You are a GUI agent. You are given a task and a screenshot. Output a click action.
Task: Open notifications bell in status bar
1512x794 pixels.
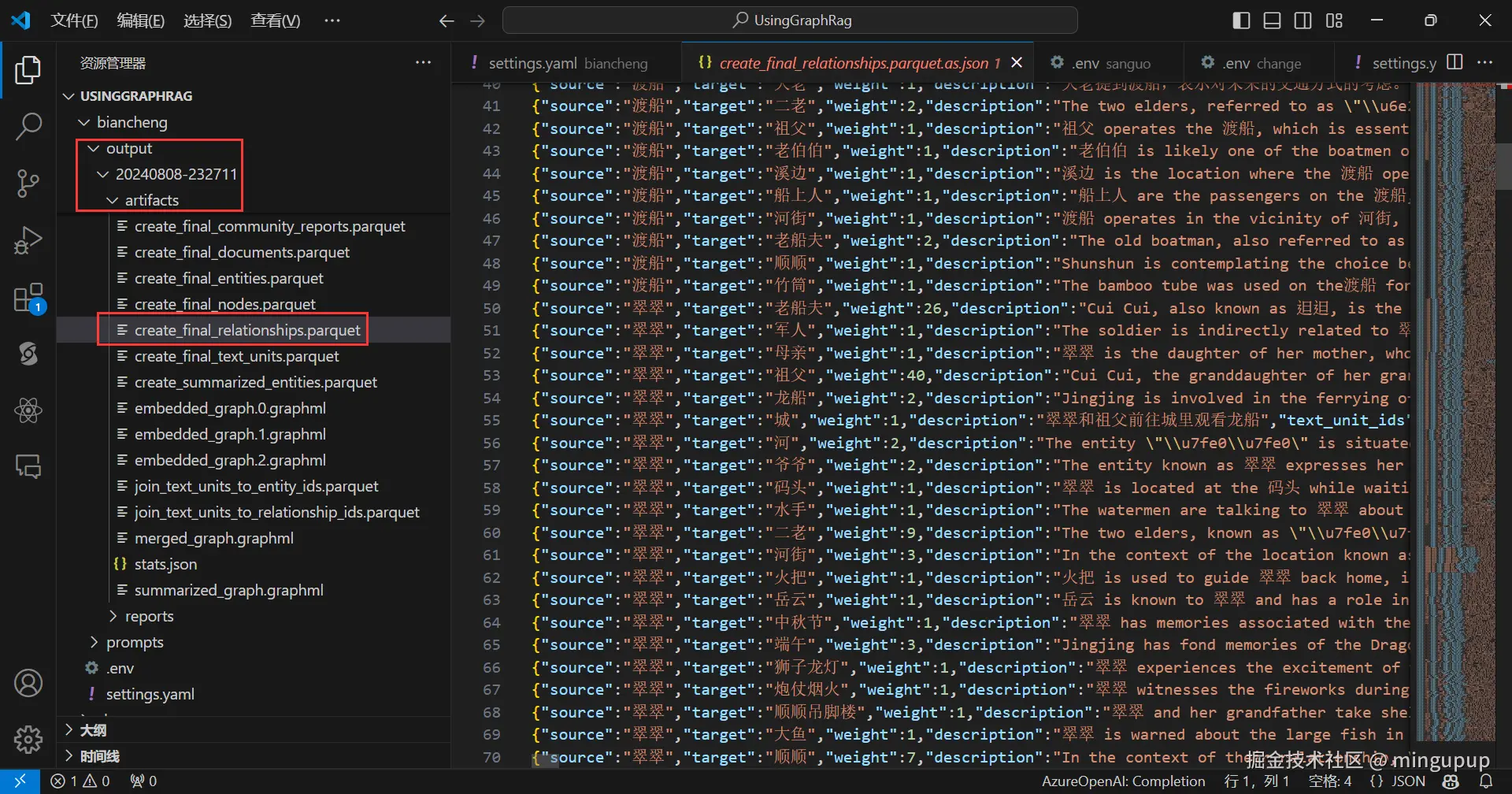[x=1486, y=781]
